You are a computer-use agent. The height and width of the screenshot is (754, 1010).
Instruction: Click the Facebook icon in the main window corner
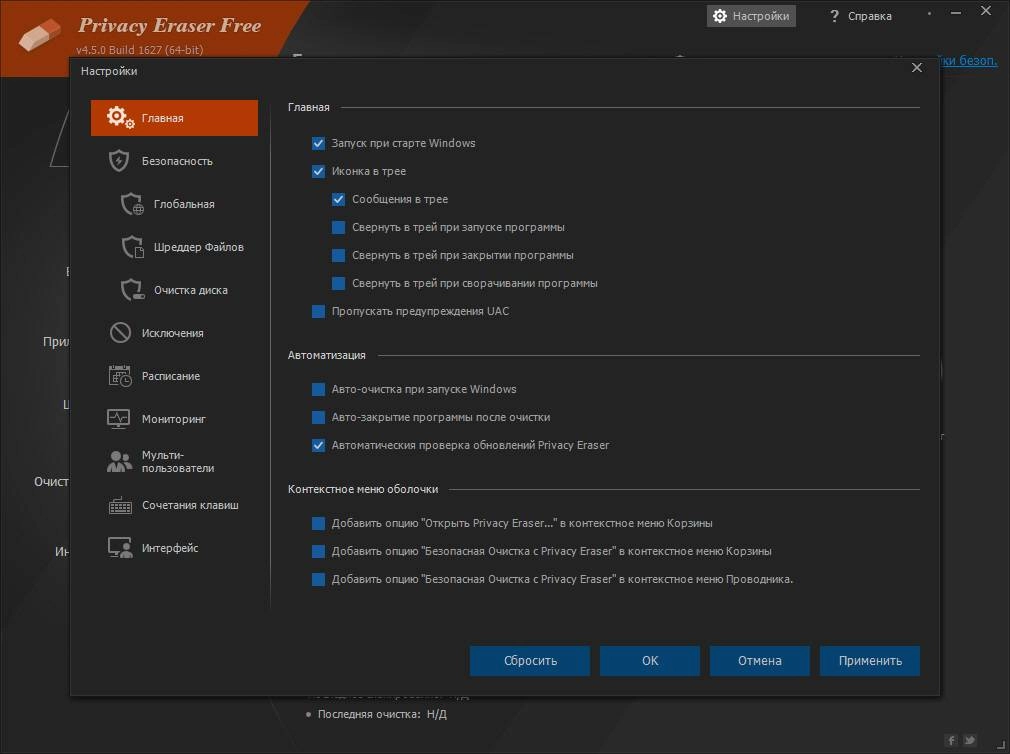click(x=951, y=740)
